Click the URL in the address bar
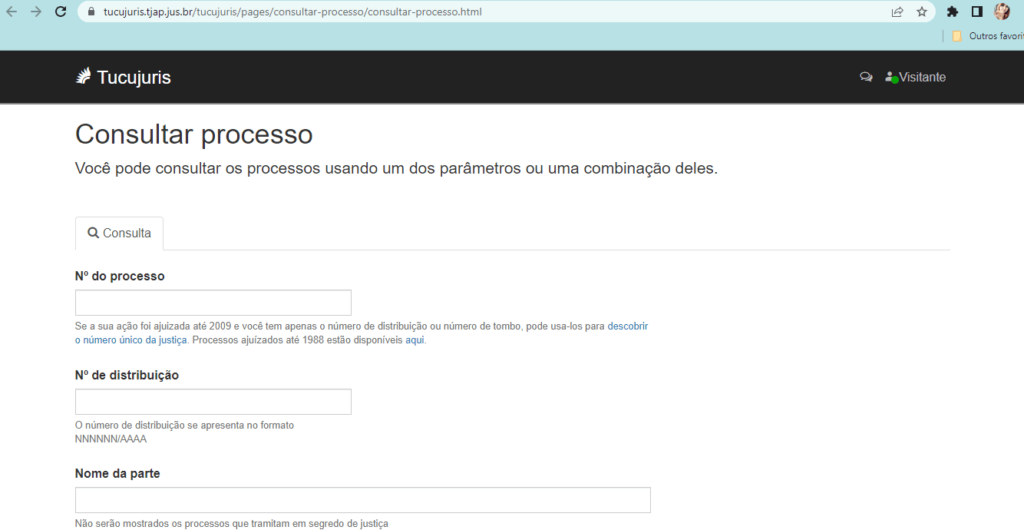The height and width of the screenshot is (530, 1024). 293,12
